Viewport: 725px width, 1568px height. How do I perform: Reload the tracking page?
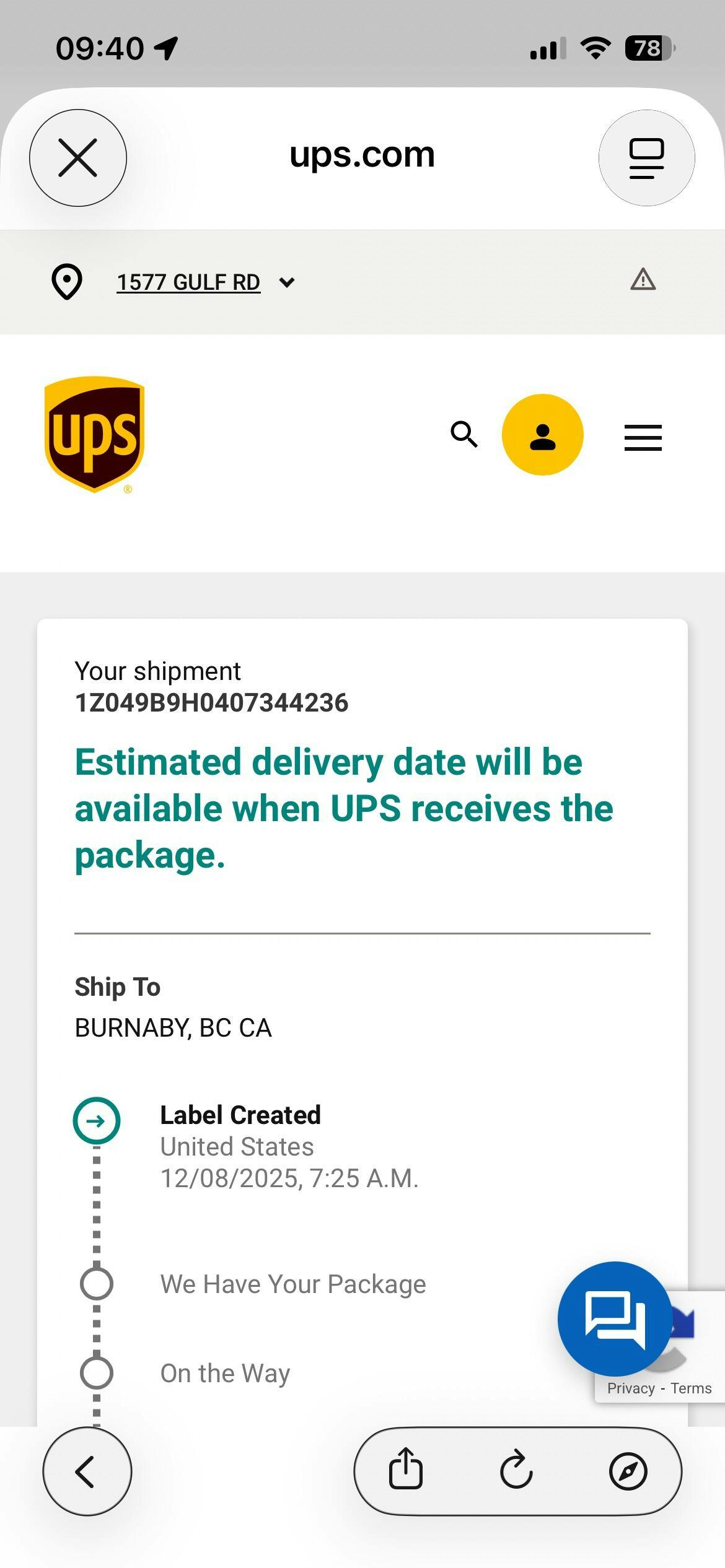pyautogui.click(x=516, y=1470)
